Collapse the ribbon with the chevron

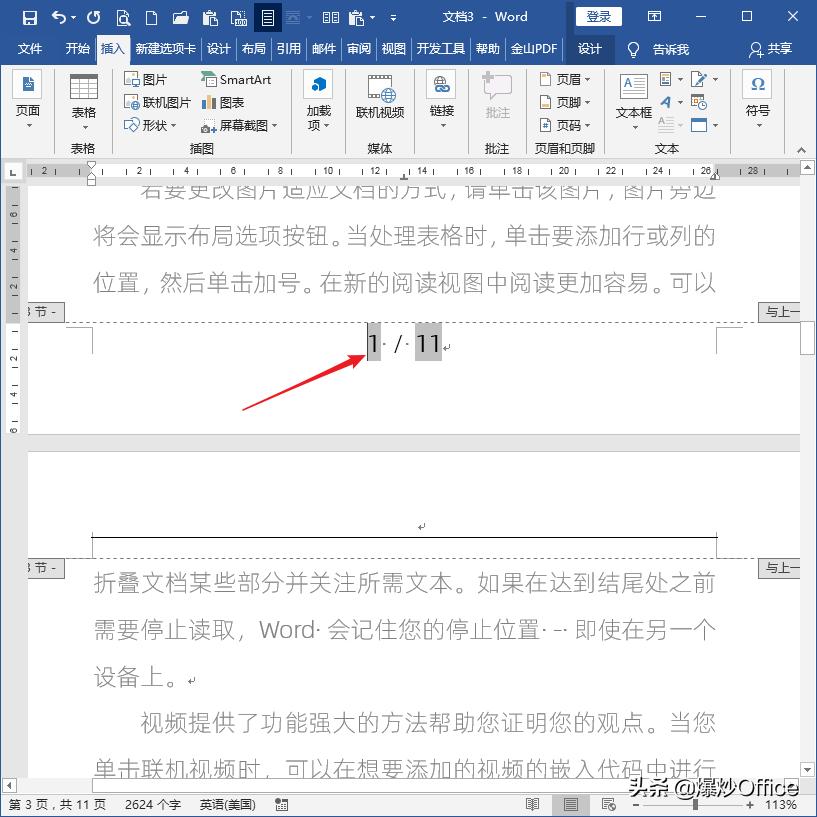[x=802, y=150]
